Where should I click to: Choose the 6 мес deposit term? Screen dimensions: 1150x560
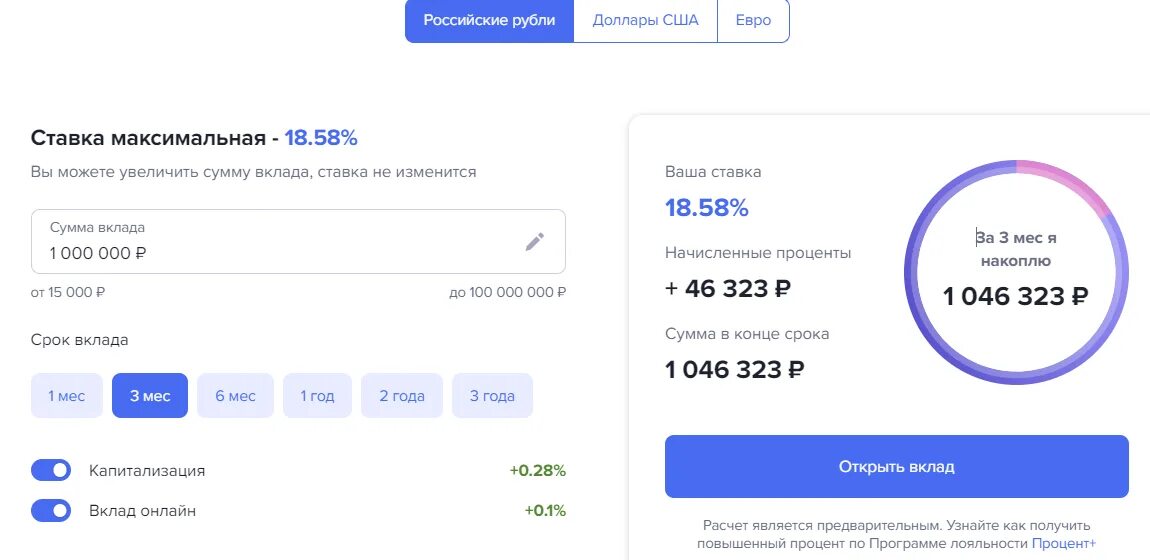tap(235, 396)
